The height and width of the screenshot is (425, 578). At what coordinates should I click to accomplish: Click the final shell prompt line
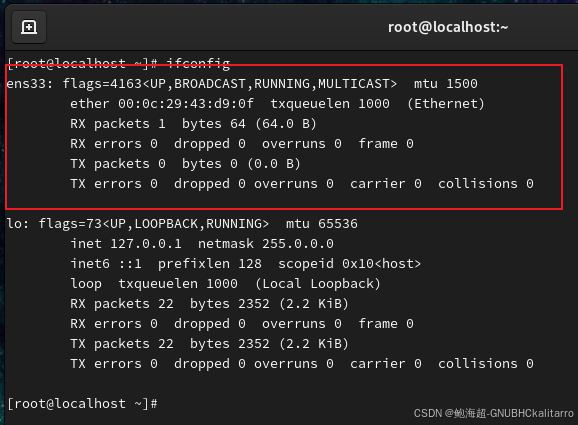[x=83, y=404]
